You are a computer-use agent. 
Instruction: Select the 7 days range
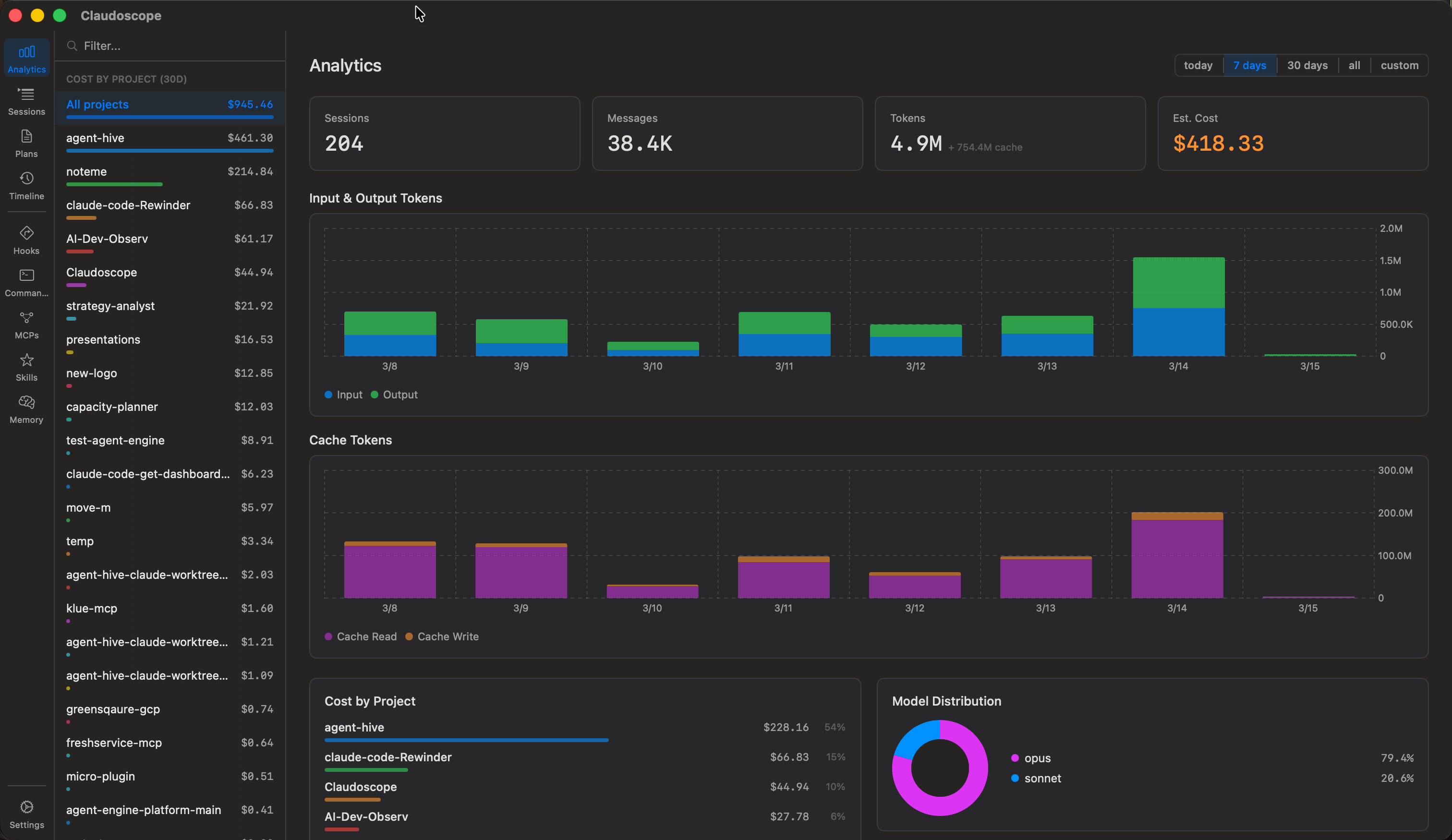[x=1249, y=65]
